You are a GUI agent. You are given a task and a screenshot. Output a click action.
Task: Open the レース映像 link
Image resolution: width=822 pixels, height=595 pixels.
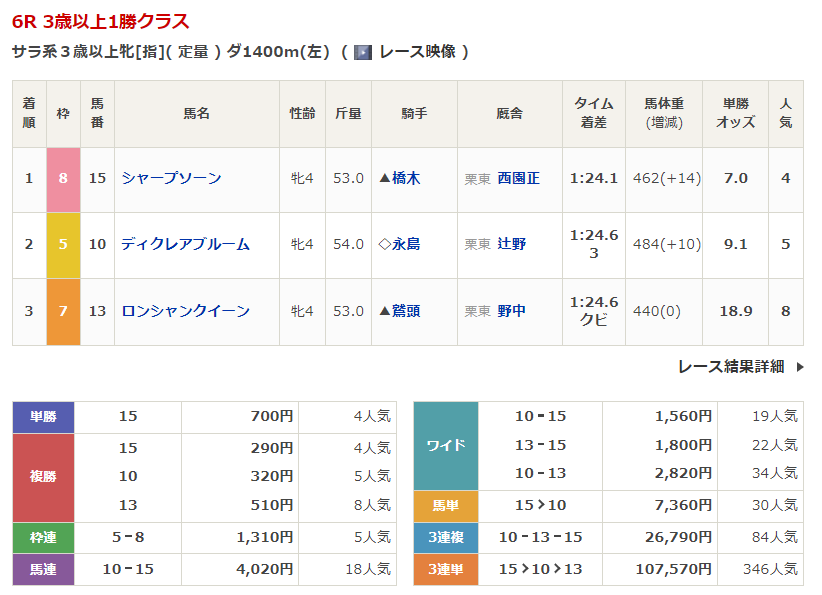(417, 52)
